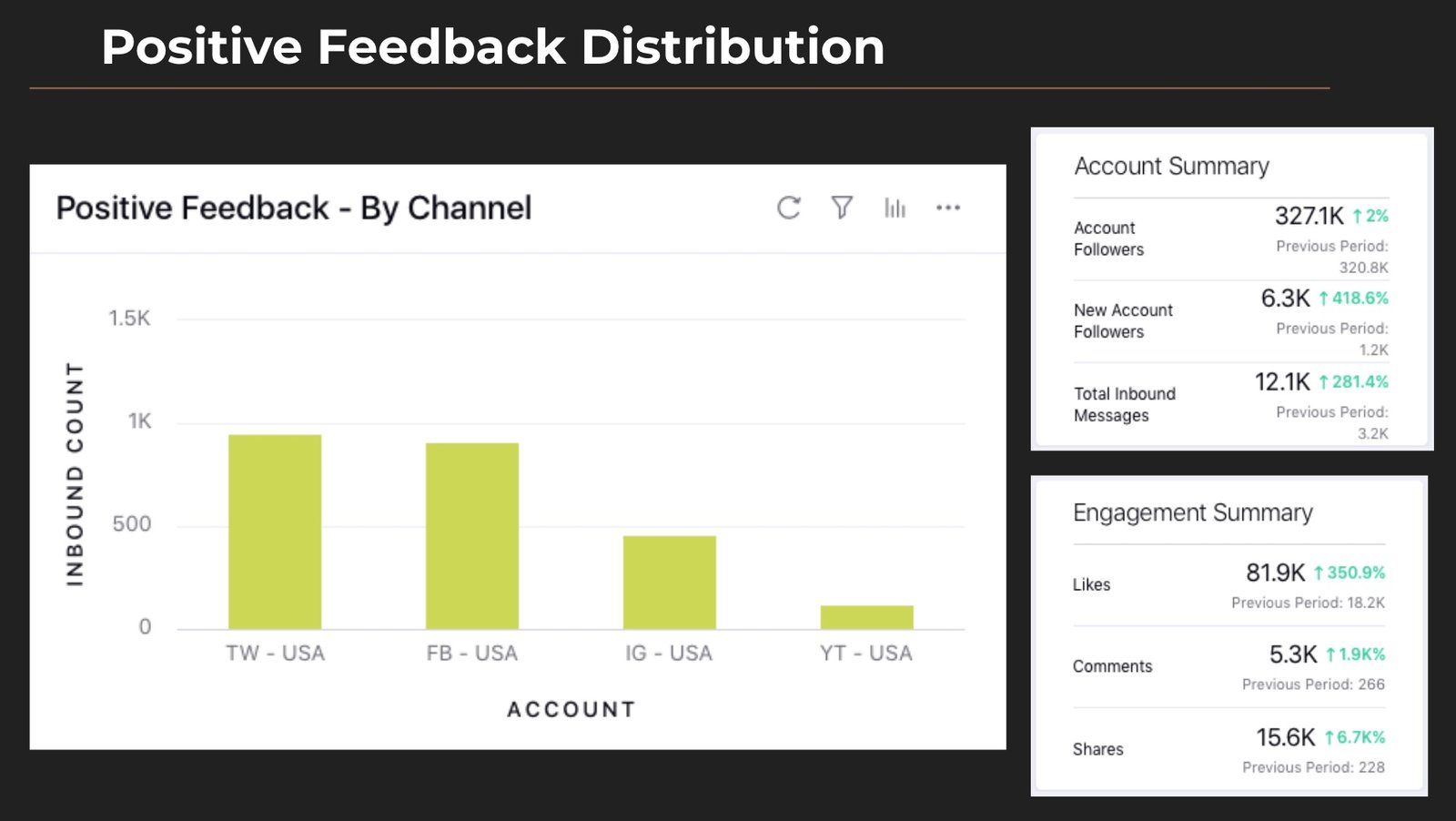Click the '12.1K' inbound messages value
Image resolution: width=1456 pixels, height=821 pixels.
[x=1282, y=382]
